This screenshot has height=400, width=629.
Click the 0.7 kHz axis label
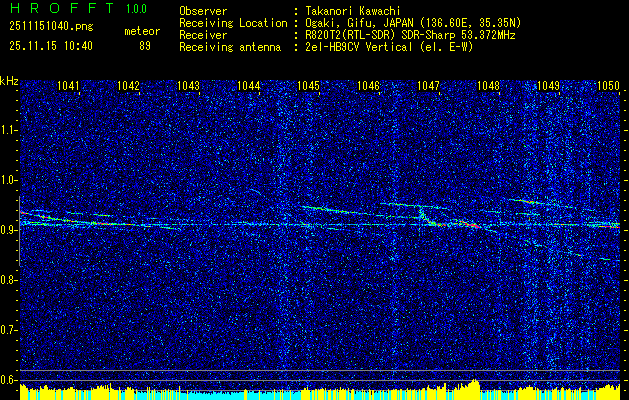(9, 330)
